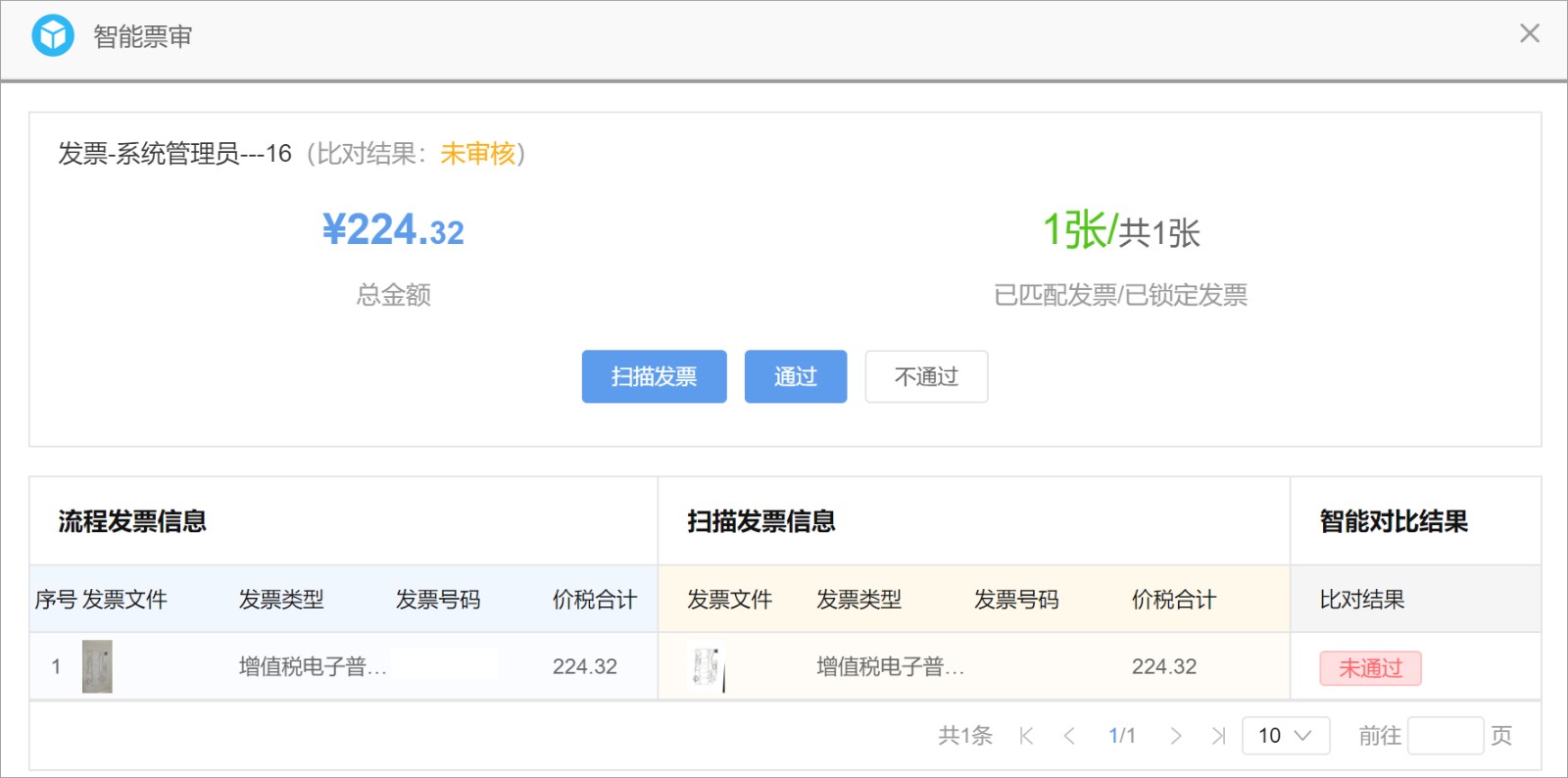Image resolution: width=1568 pixels, height=778 pixels.
Task: Reject with the 不通过 button
Action: [926, 376]
